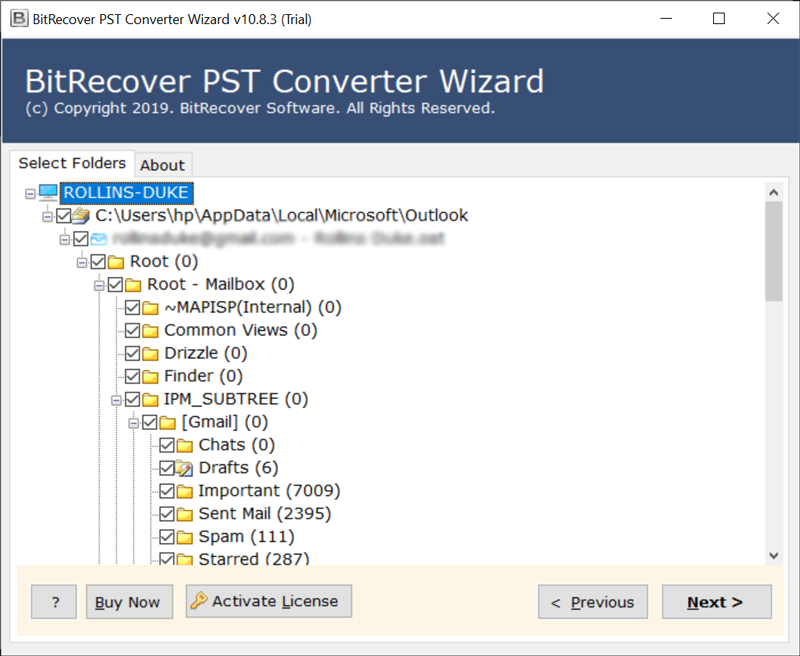The height and width of the screenshot is (656, 800).
Task: Switch to the About tab
Action: [162, 165]
